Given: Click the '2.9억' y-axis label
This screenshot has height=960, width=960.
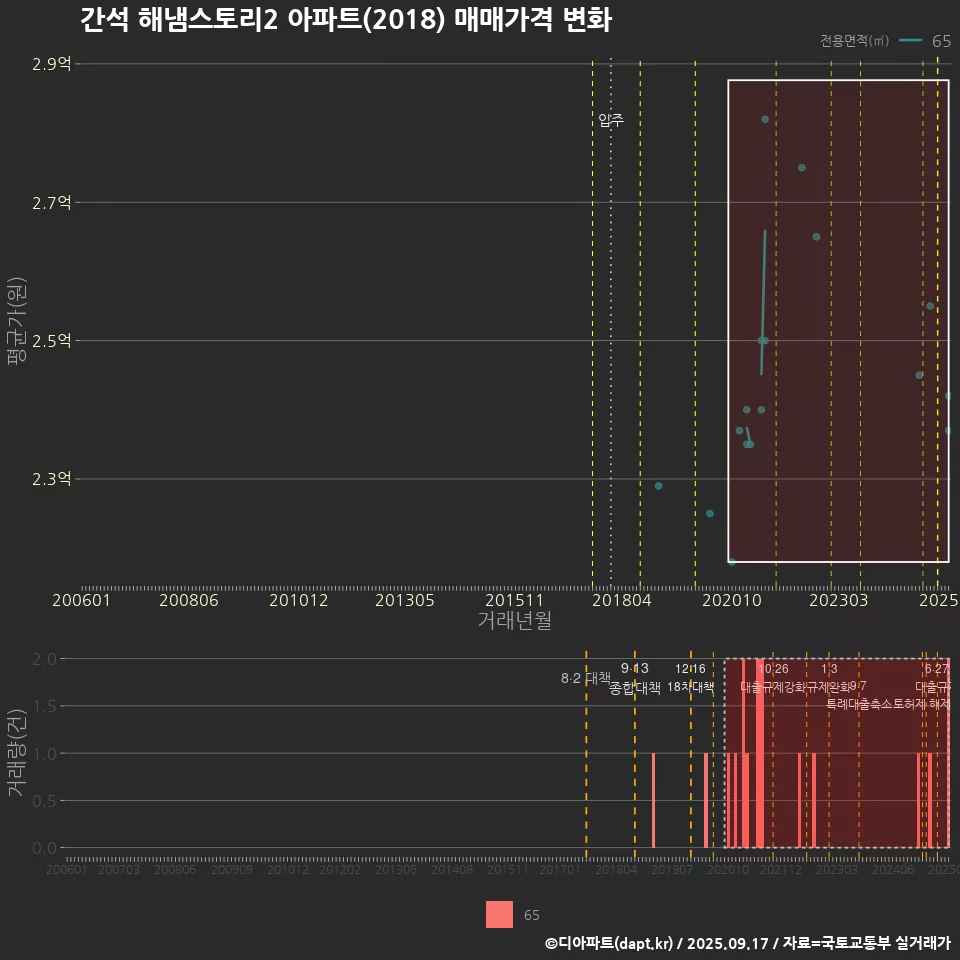Looking at the screenshot, I should [51, 64].
